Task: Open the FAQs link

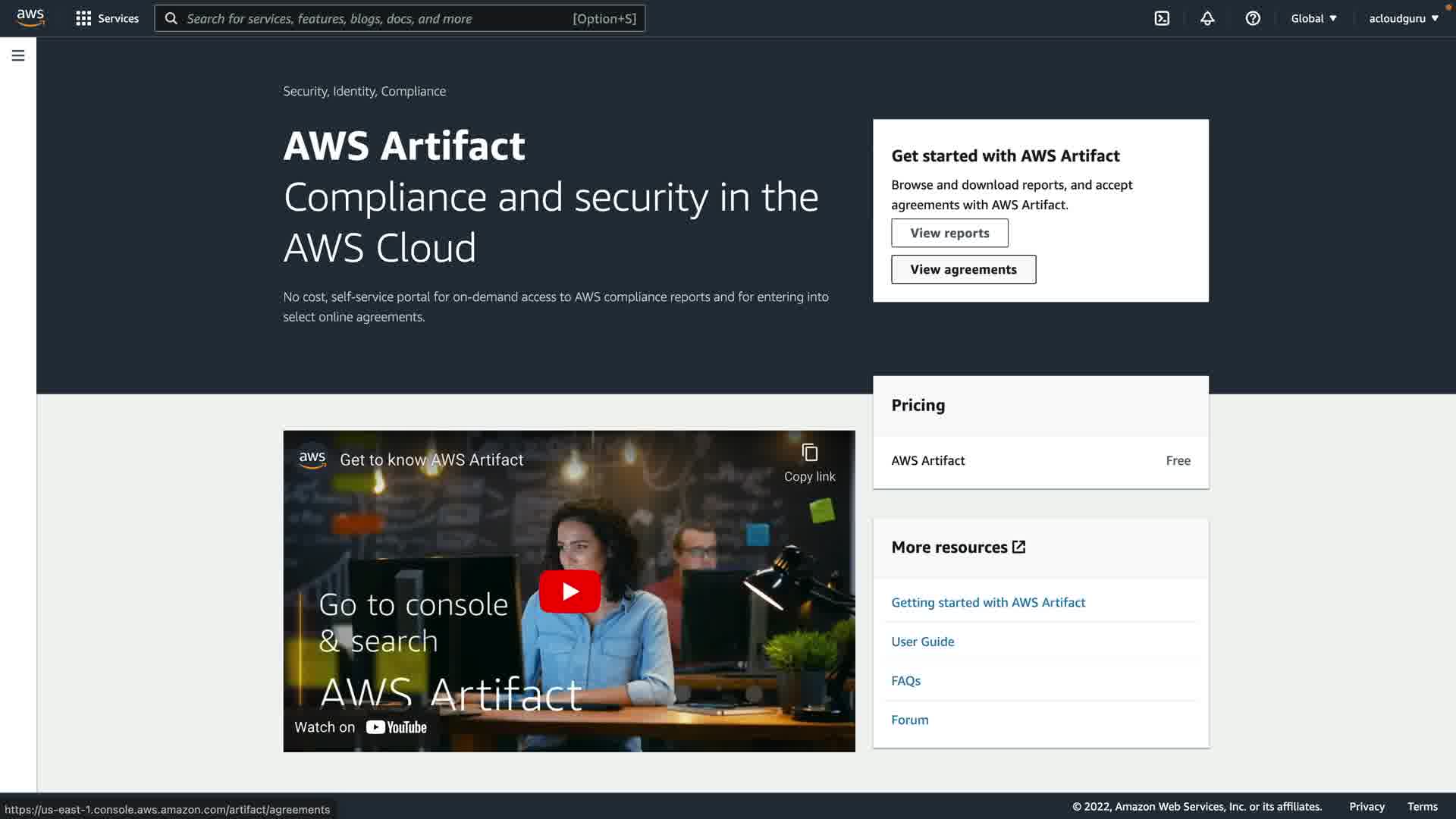Action: pos(905,681)
